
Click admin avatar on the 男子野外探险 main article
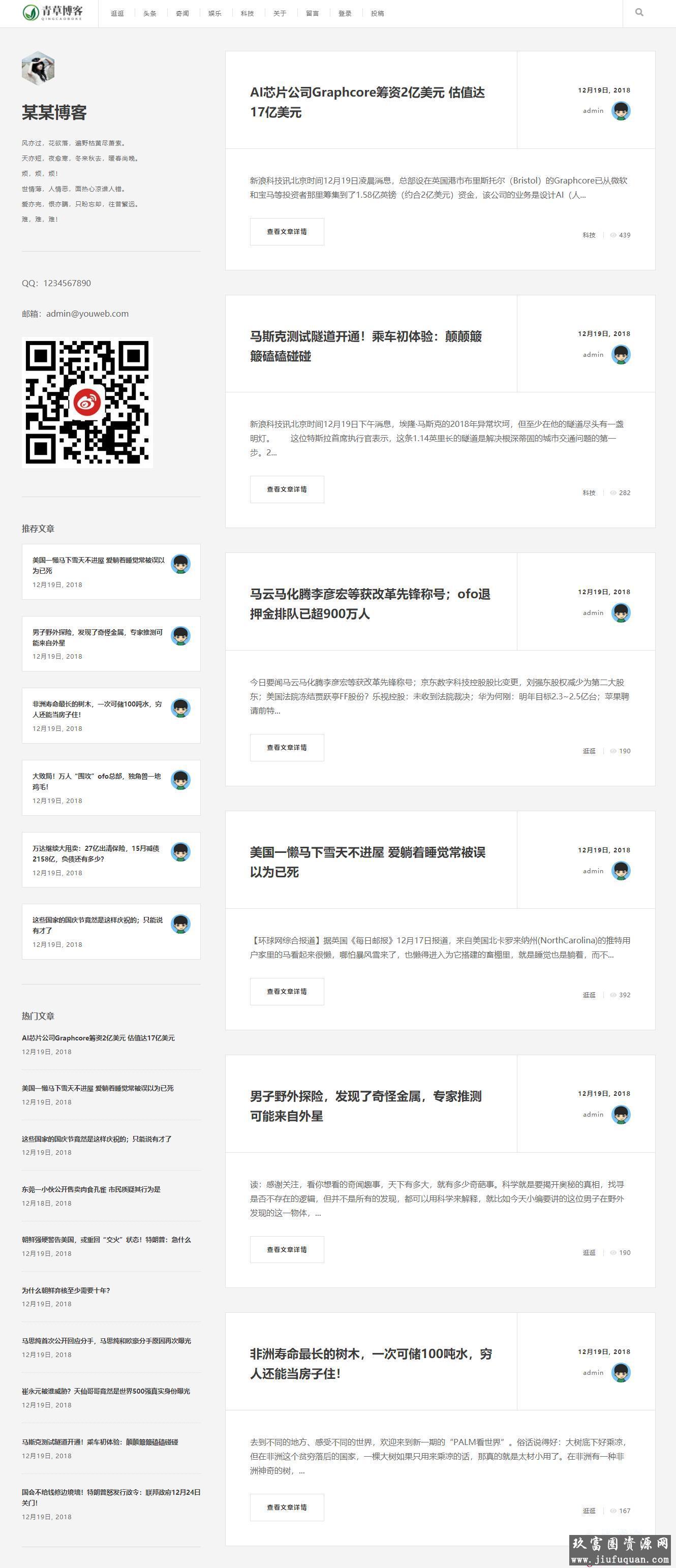[x=621, y=1115]
